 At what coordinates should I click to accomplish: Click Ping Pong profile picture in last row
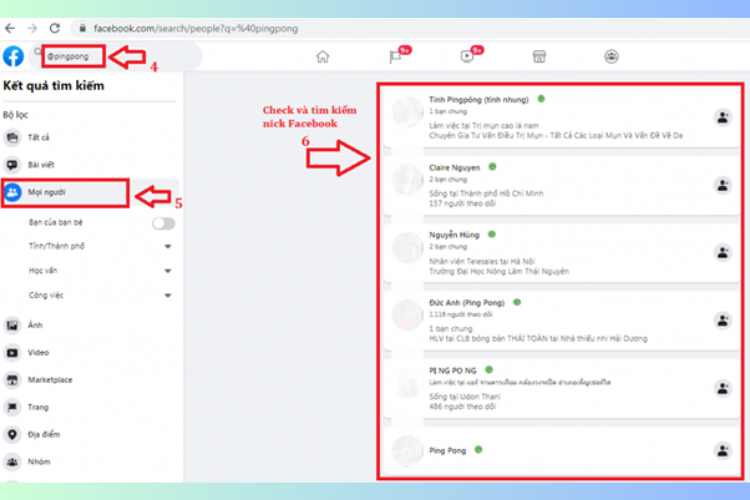(407, 450)
